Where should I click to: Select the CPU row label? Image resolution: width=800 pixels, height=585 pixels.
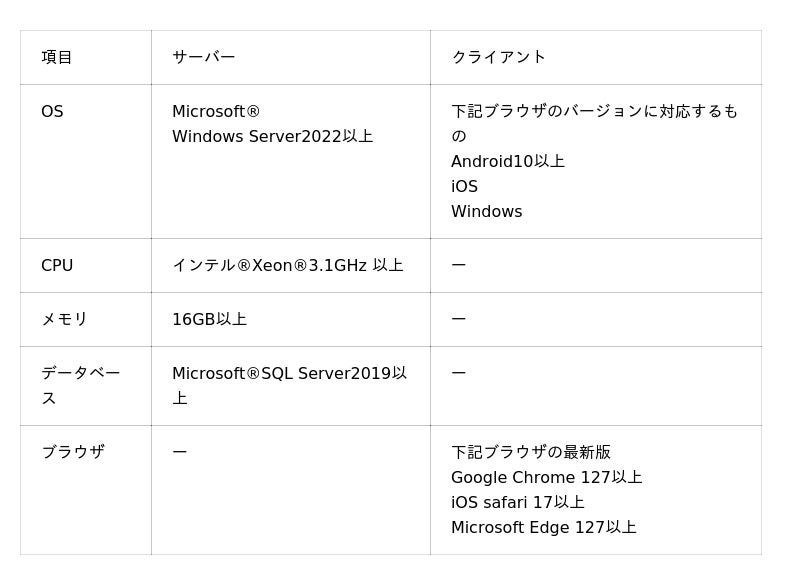point(57,266)
